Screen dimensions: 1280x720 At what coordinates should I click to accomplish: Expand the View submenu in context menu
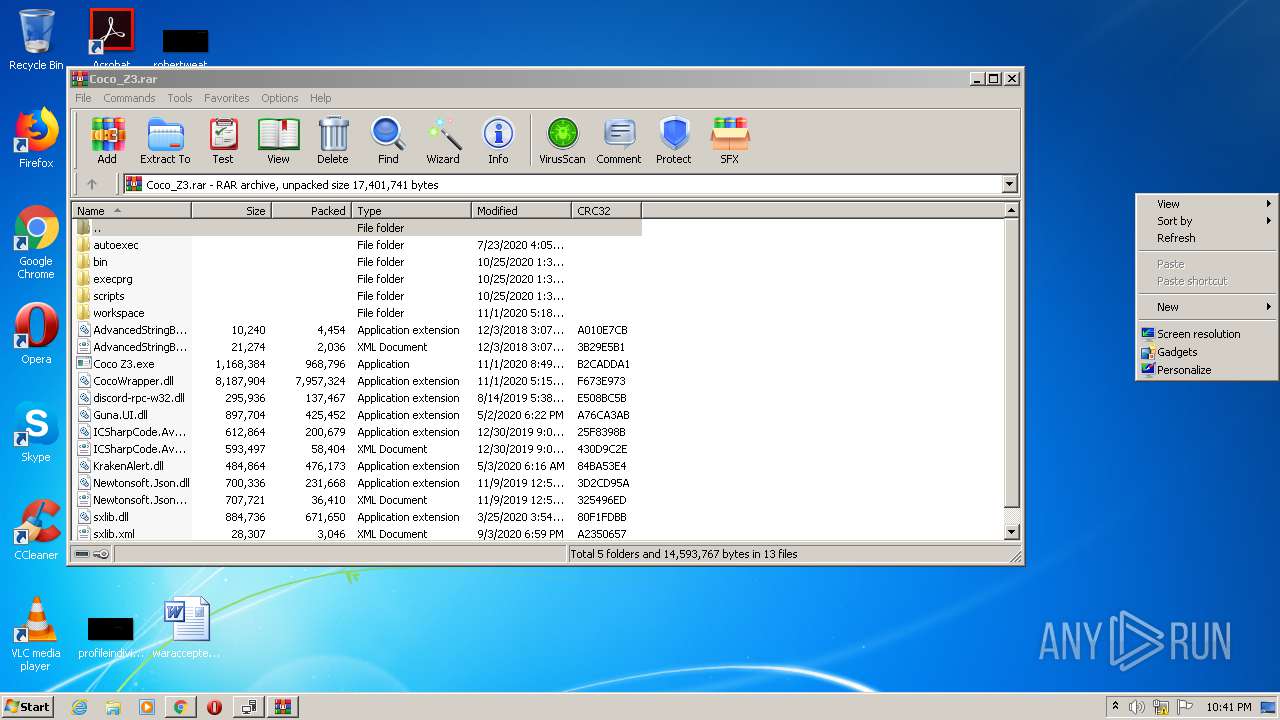tap(1206, 203)
